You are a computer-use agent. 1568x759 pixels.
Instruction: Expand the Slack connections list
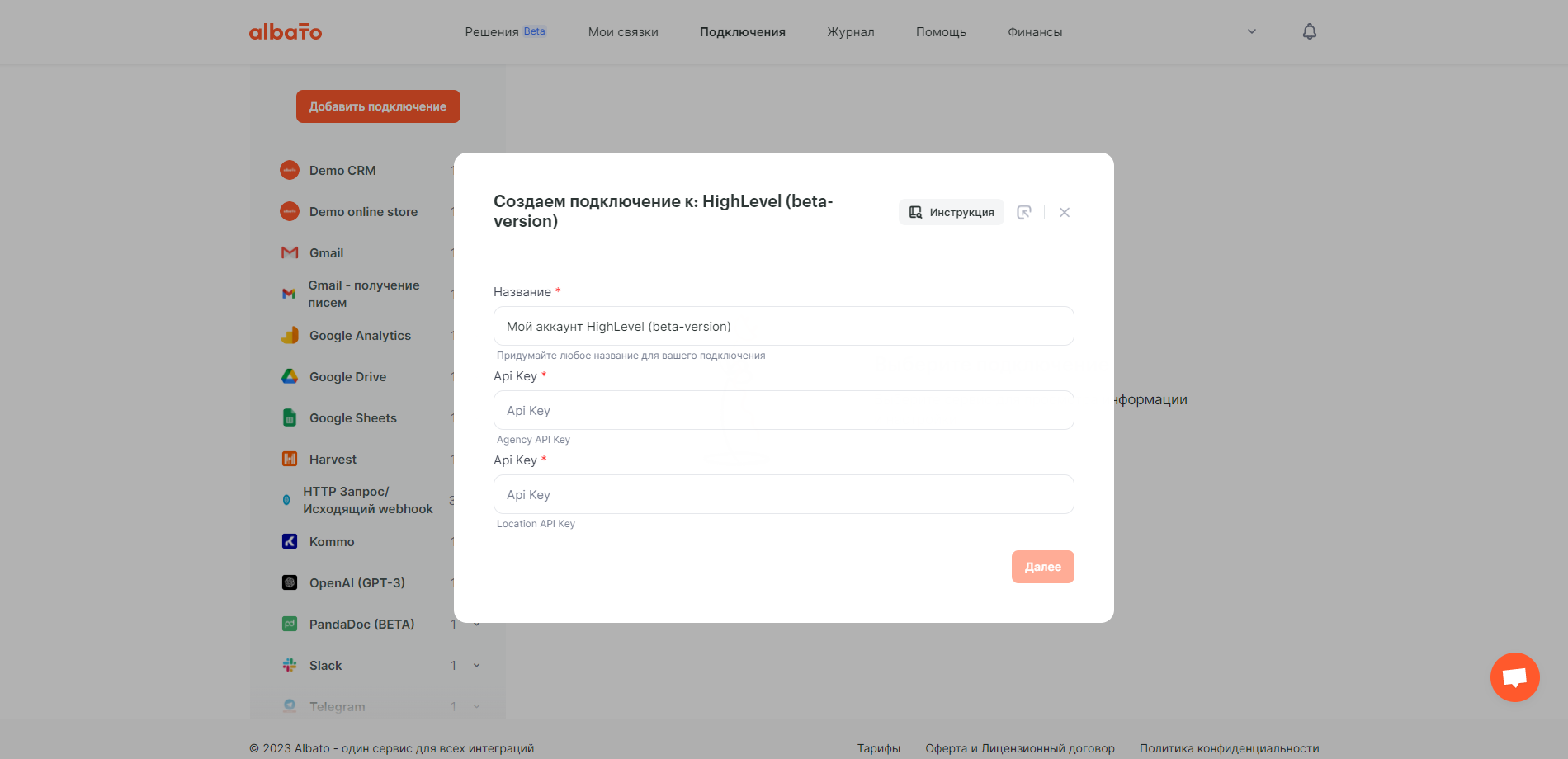click(x=477, y=665)
